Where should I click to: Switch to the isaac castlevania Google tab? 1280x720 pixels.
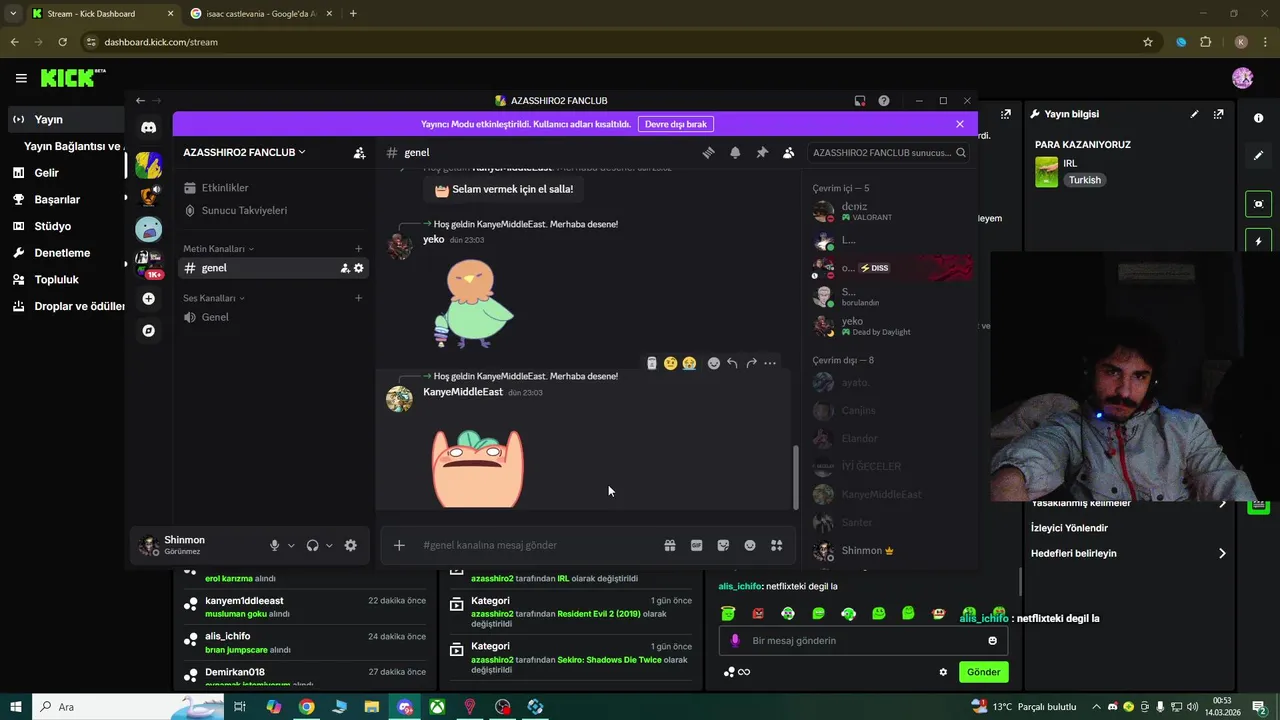[x=262, y=14]
